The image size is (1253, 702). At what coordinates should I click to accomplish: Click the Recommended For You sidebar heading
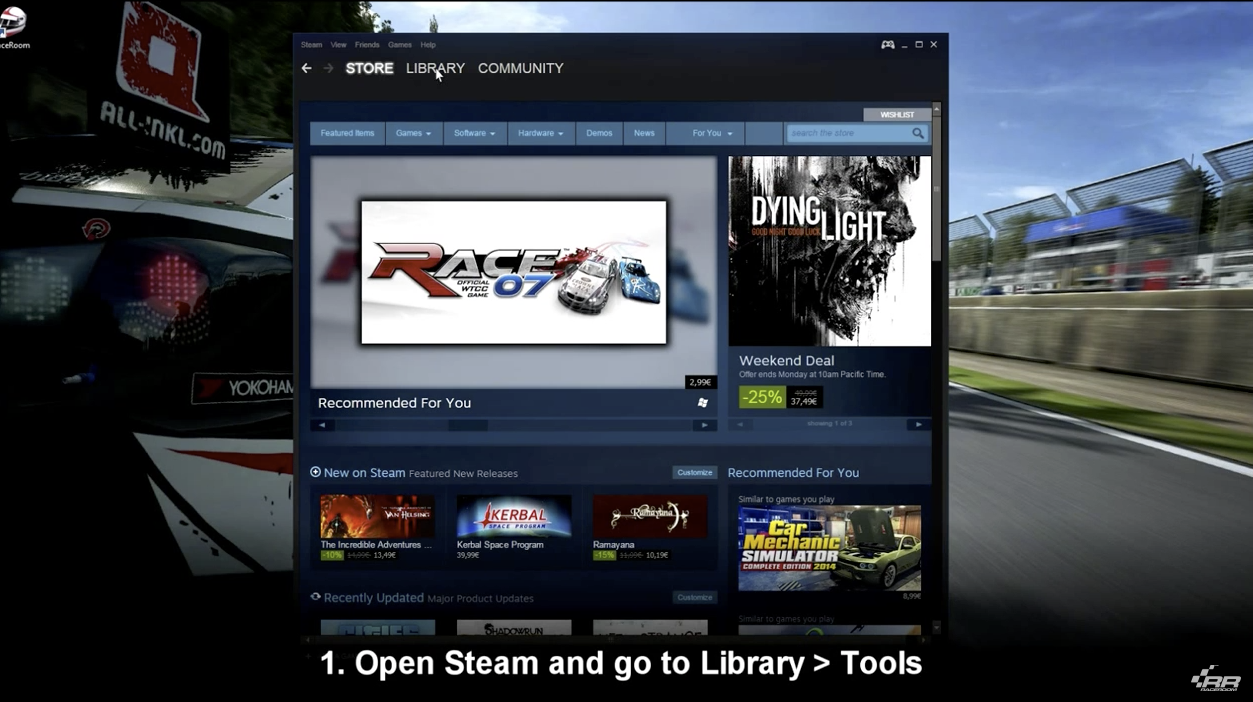(793, 473)
